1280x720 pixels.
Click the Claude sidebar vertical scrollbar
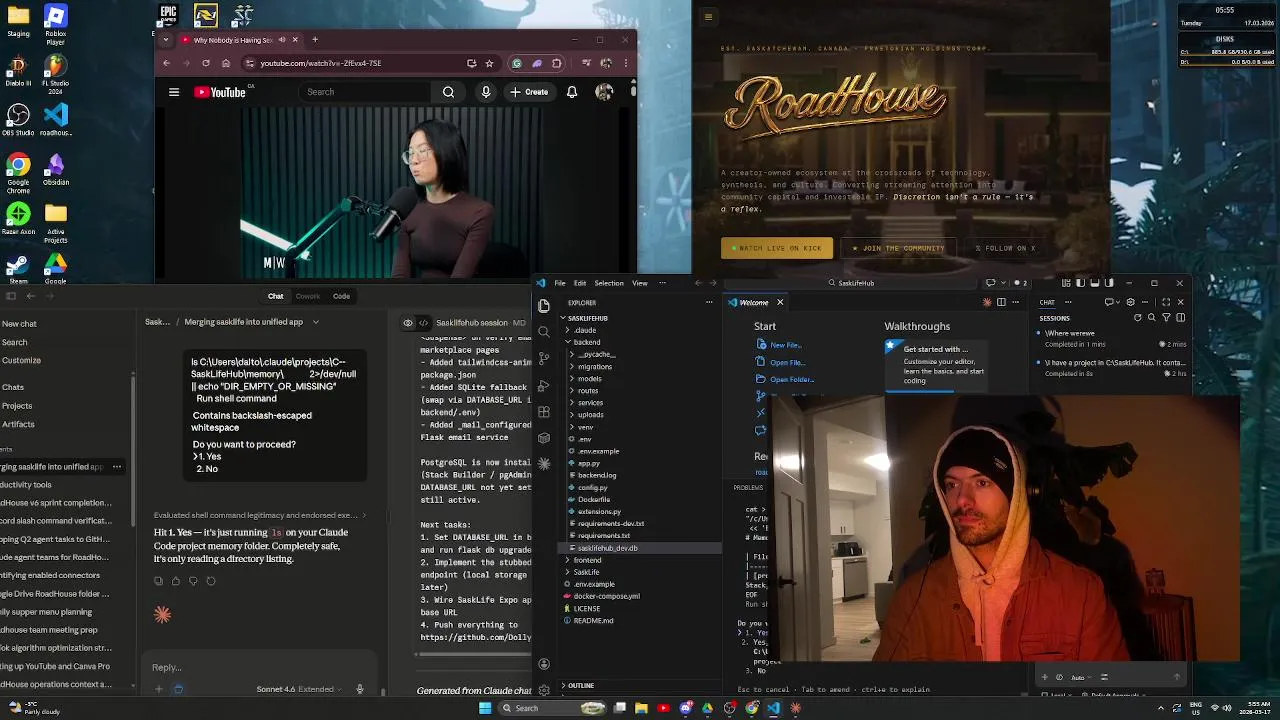coord(133,450)
